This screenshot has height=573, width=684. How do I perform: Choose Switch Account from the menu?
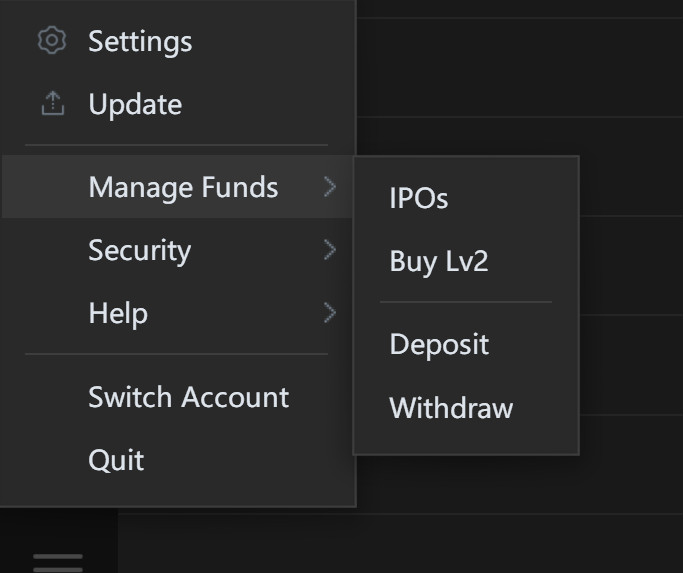tap(188, 397)
